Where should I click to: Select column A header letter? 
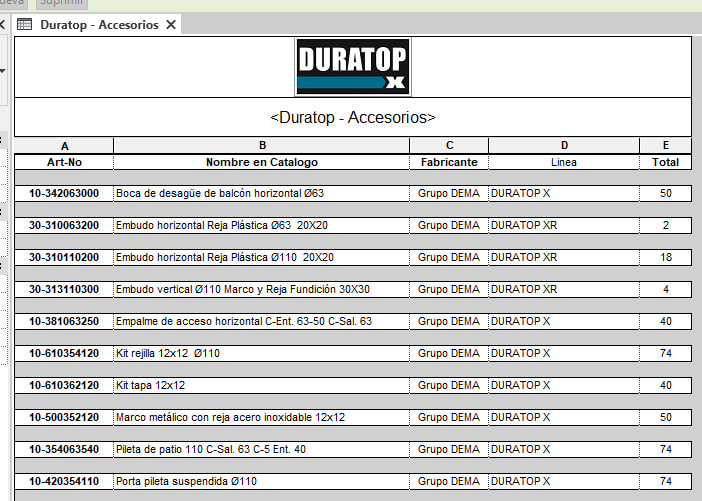point(64,146)
